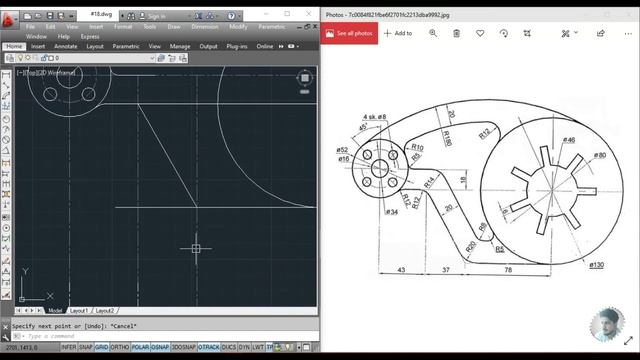Screen dimensions: 640x360
Task: Select the Diameter dimension tool
Action: 6,140
